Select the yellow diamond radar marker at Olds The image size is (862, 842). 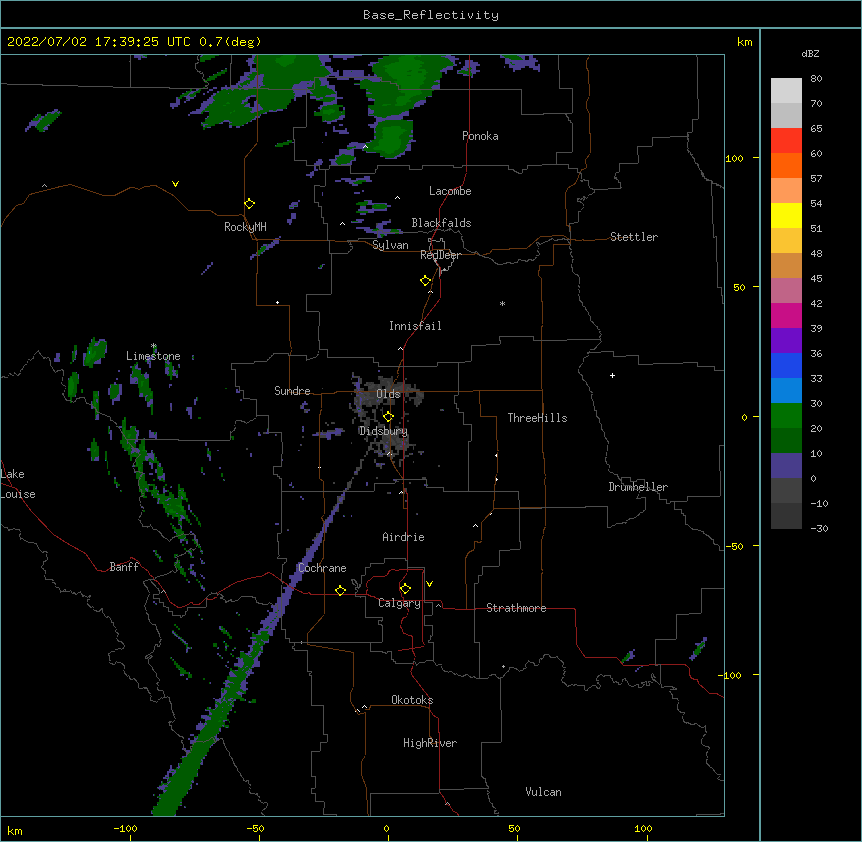click(389, 417)
